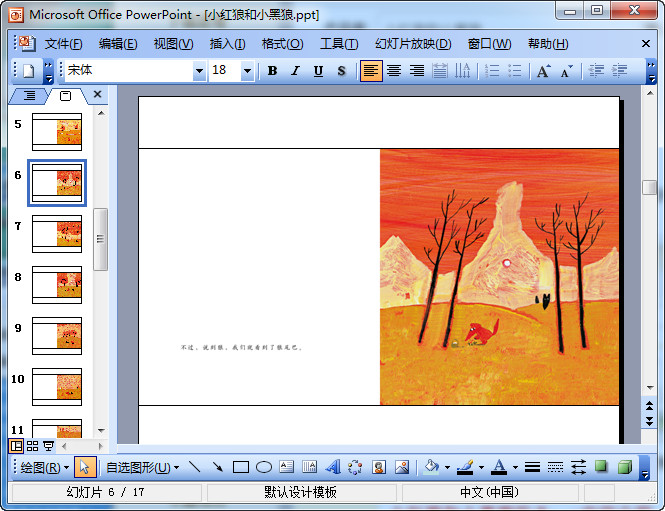Image resolution: width=665 pixels, height=511 pixels.
Task: Set Align Right alignment
Action: (417, 71)
